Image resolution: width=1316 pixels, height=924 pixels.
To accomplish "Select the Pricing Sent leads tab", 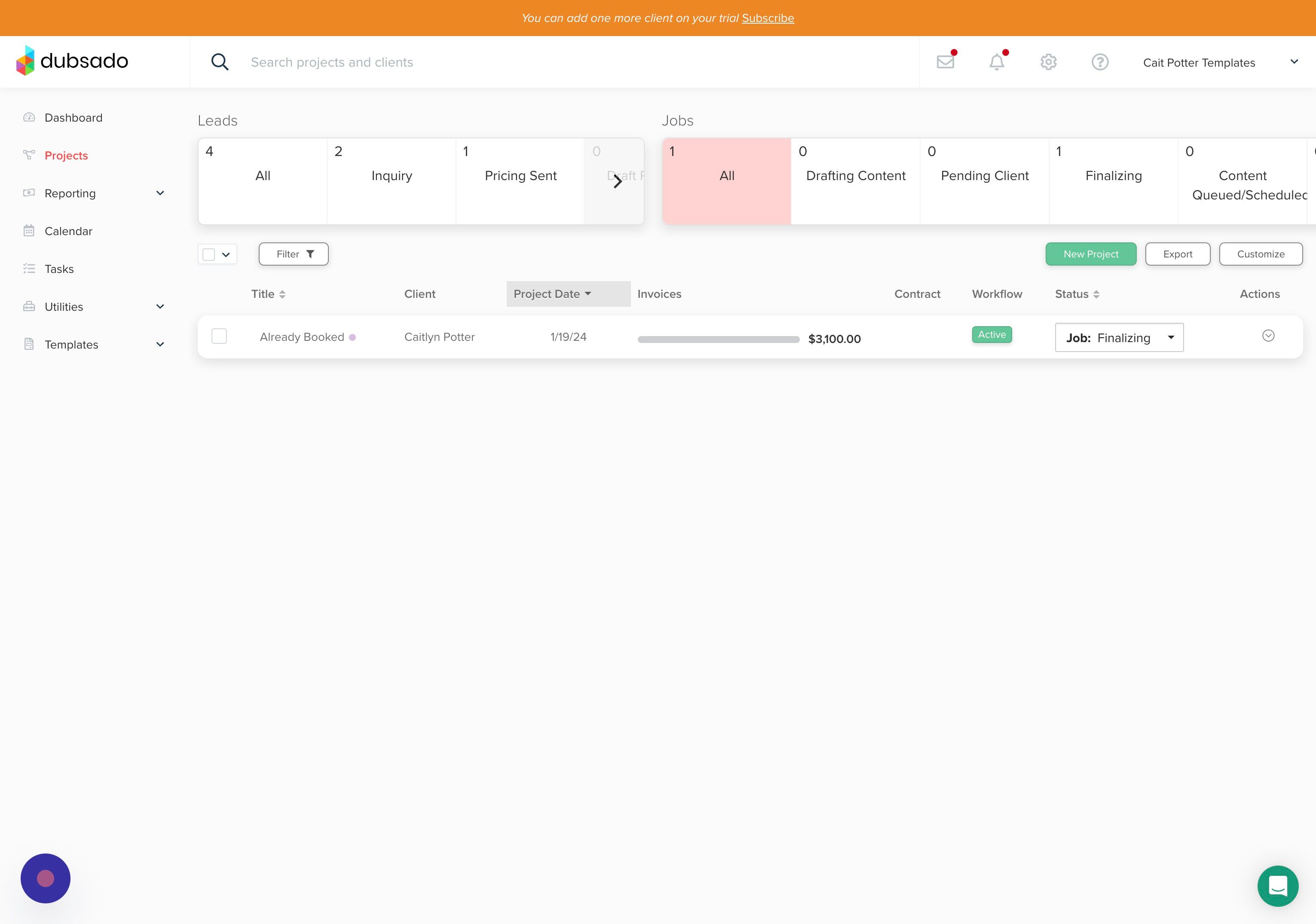I will pyautogui.click(x=520, y=176).
